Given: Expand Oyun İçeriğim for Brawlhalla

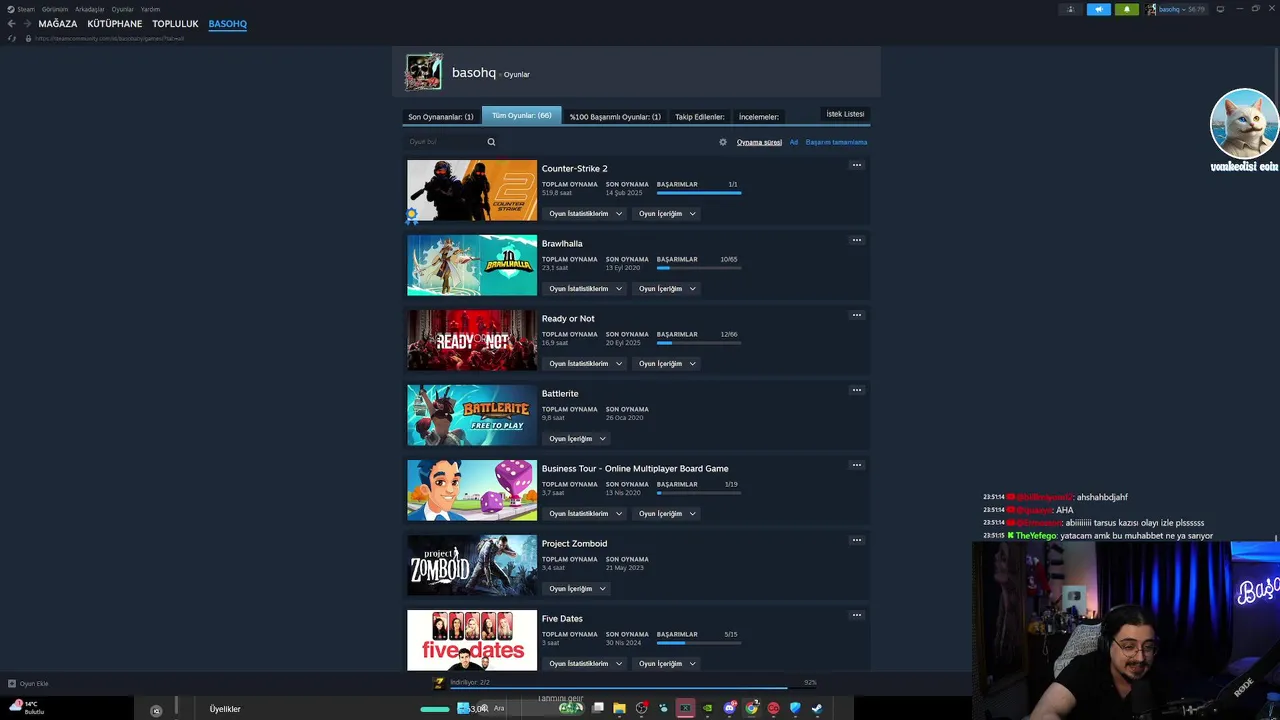Looking at the screenshot, I should pos(667,289).
